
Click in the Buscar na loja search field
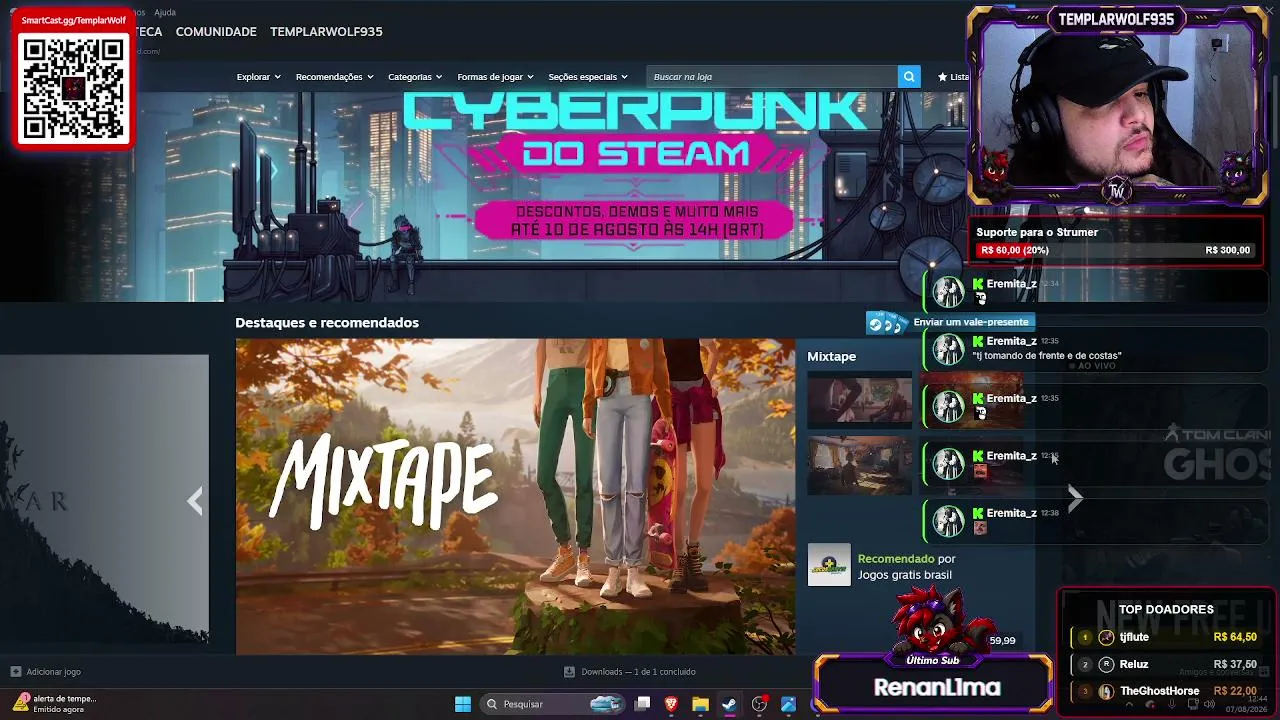[772, 76]
